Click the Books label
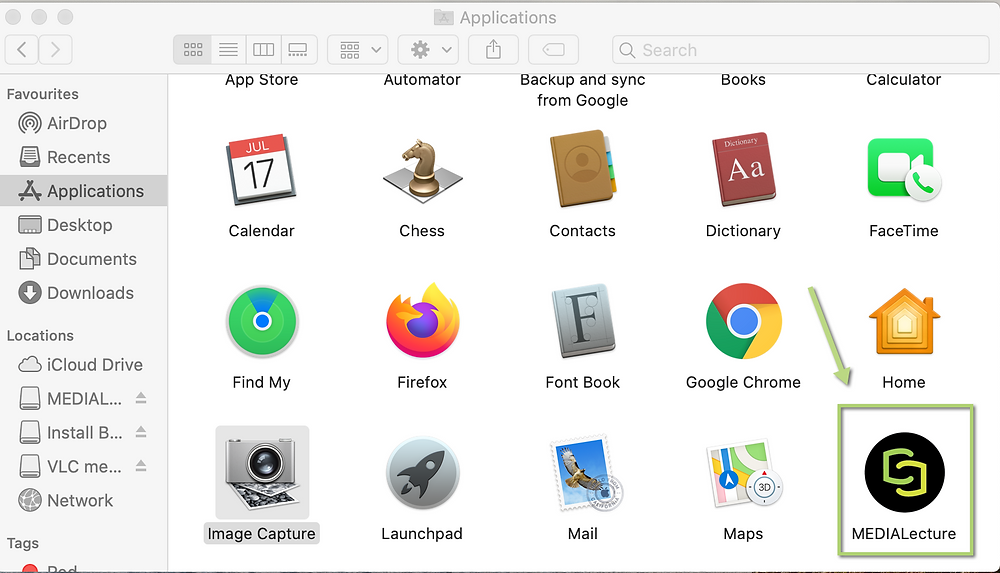1000x573 pixels. [x=743, y=80]
